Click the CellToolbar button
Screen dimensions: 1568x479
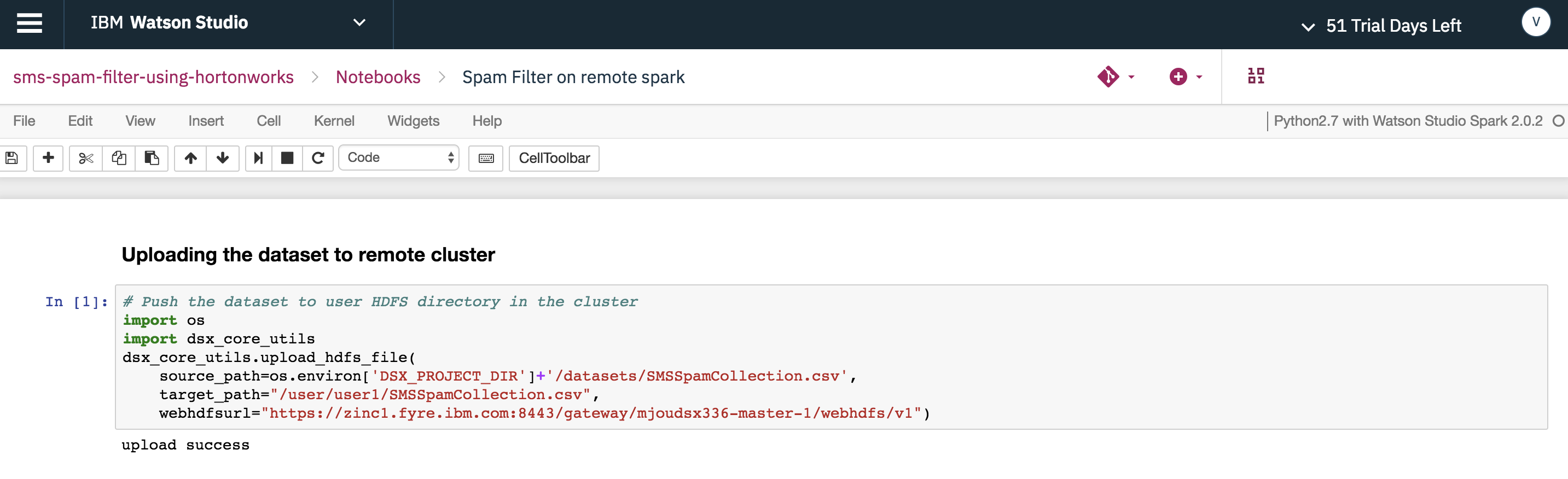pos(554,158)
